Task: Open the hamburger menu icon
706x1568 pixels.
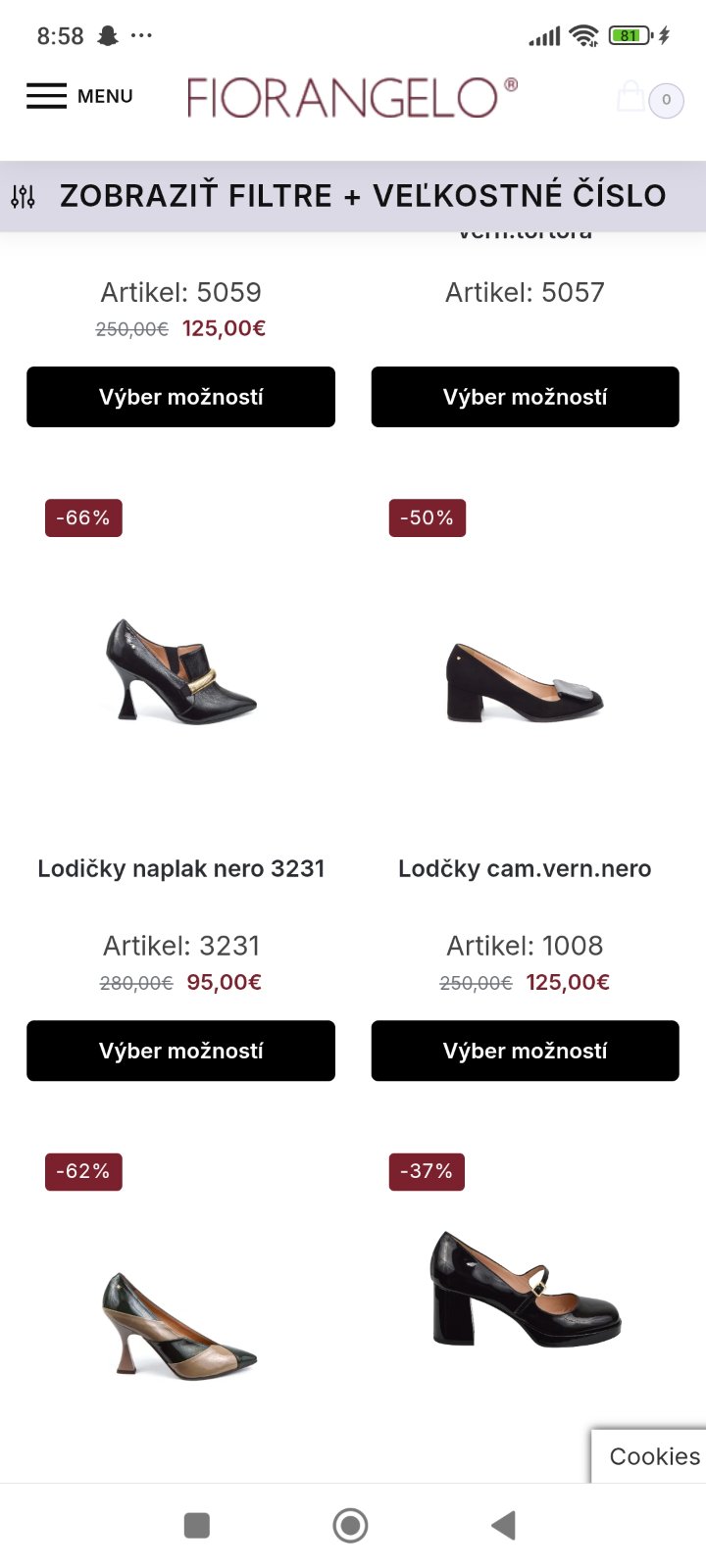Action: pos(46,96)
